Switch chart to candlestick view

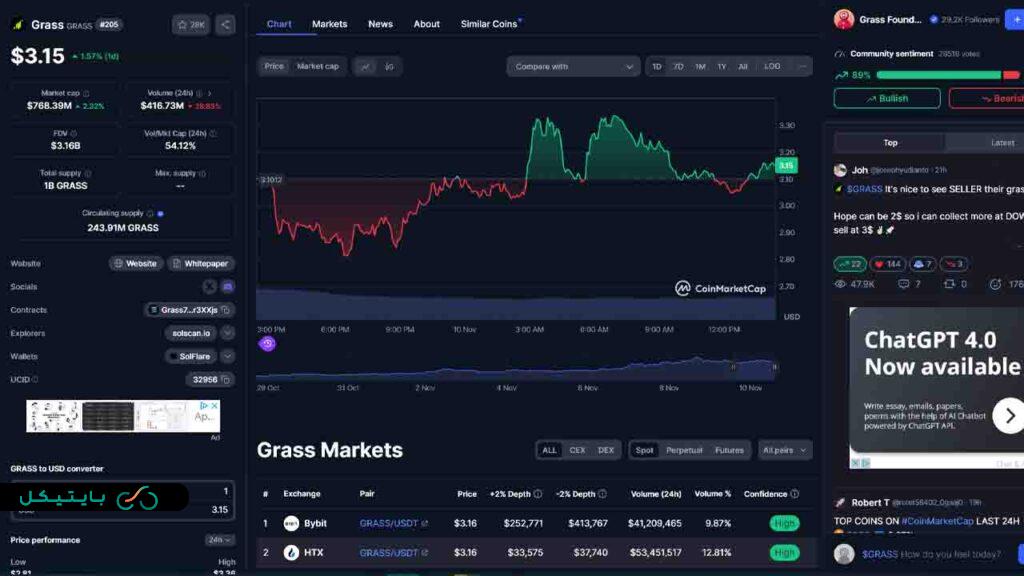(388, 65)
